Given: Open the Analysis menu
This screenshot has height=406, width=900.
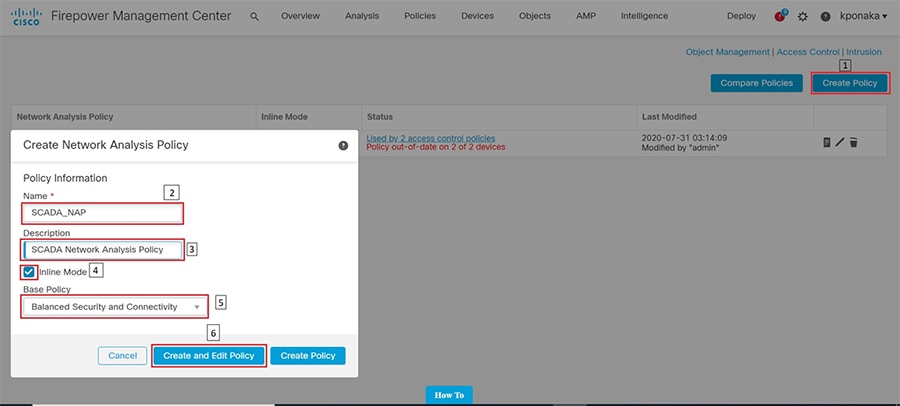Looking at the screenshot, I should [362, 16].
